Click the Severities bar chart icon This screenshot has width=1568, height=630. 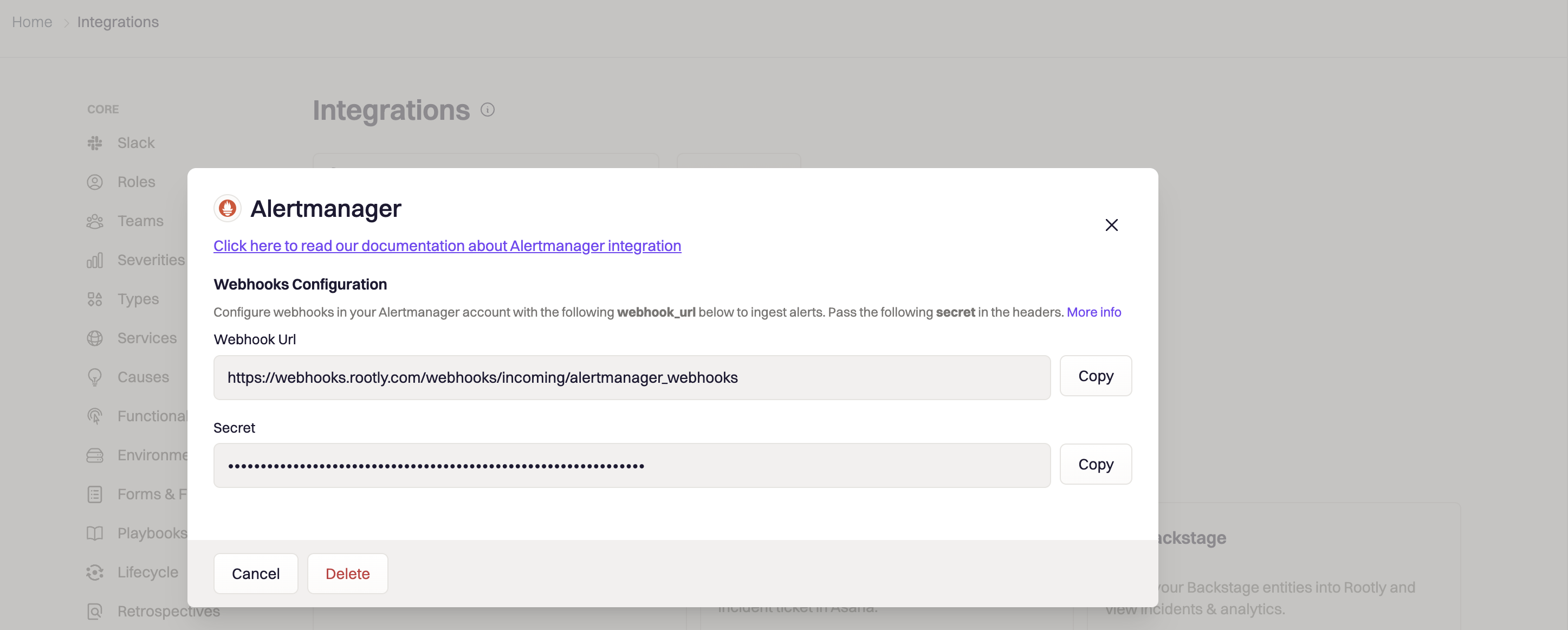(x=95, y=260)
